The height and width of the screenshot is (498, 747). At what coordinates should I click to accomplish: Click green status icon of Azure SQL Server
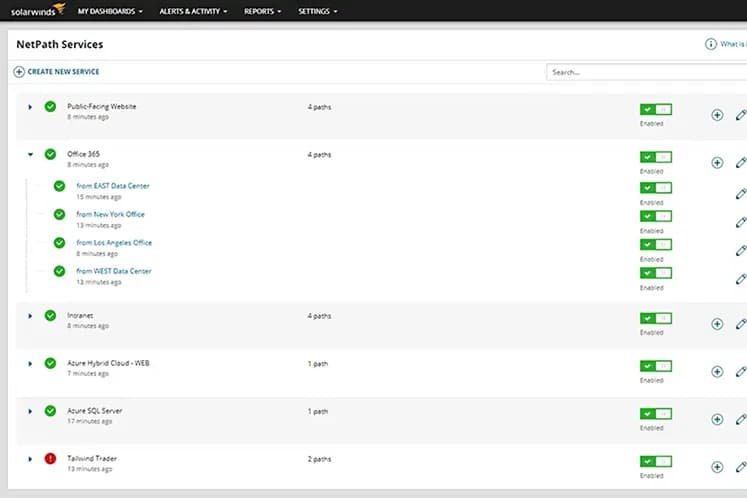[x=50, y=411]
